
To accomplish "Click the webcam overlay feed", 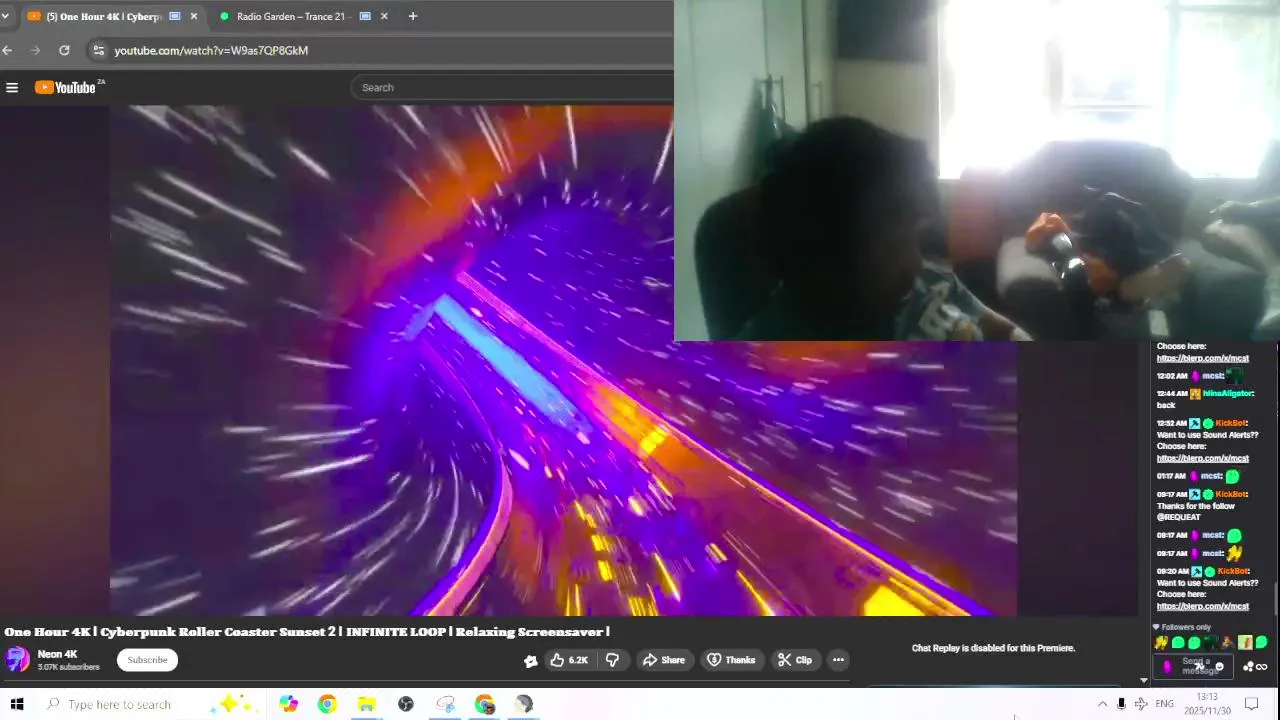I will pyautogui.click(x=977, y=171).
